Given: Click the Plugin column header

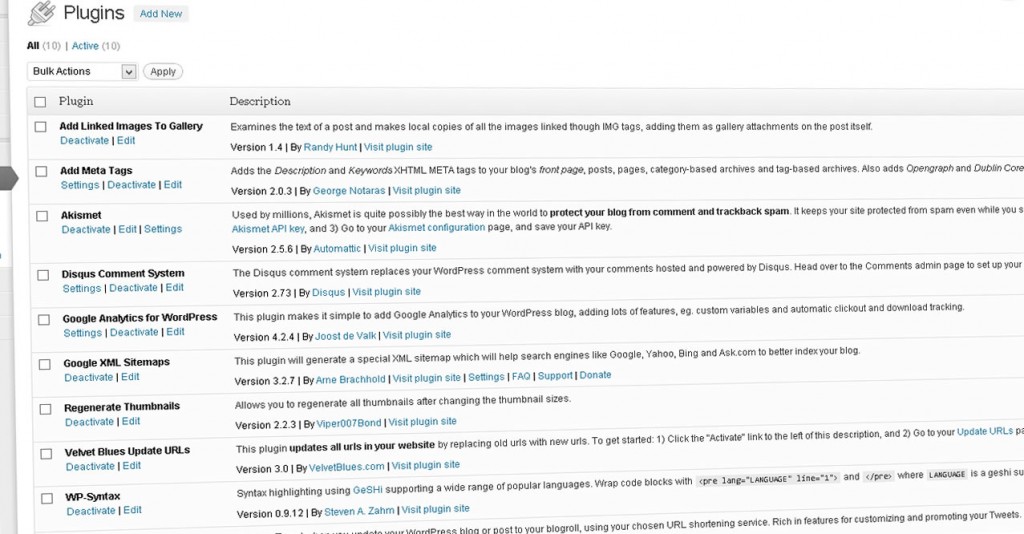Looking at the screenshot, I should click(76, 101).
